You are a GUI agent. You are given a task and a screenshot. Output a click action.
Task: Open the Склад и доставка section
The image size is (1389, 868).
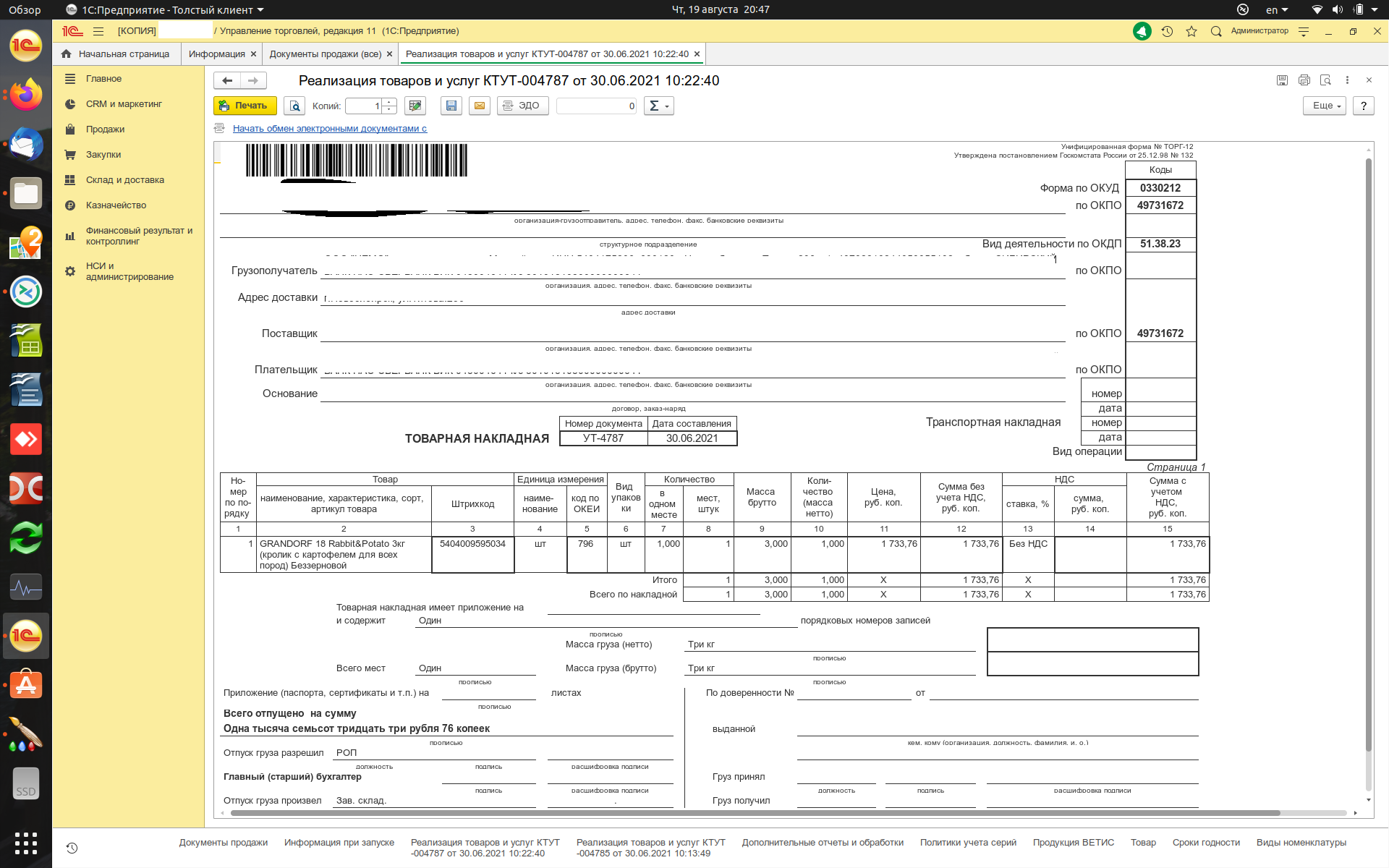(124, 180)
